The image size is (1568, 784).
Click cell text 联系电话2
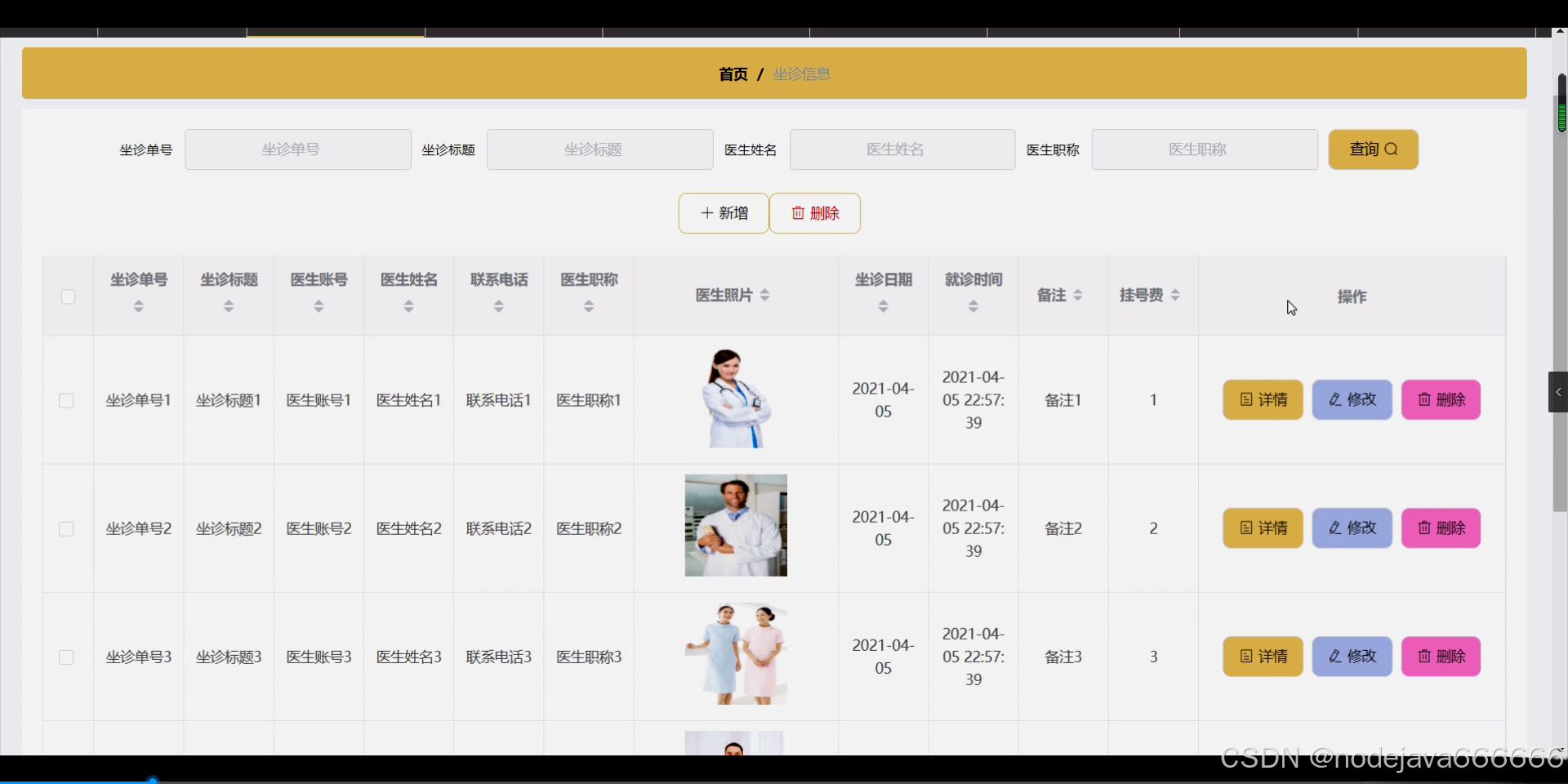[499, 528]
